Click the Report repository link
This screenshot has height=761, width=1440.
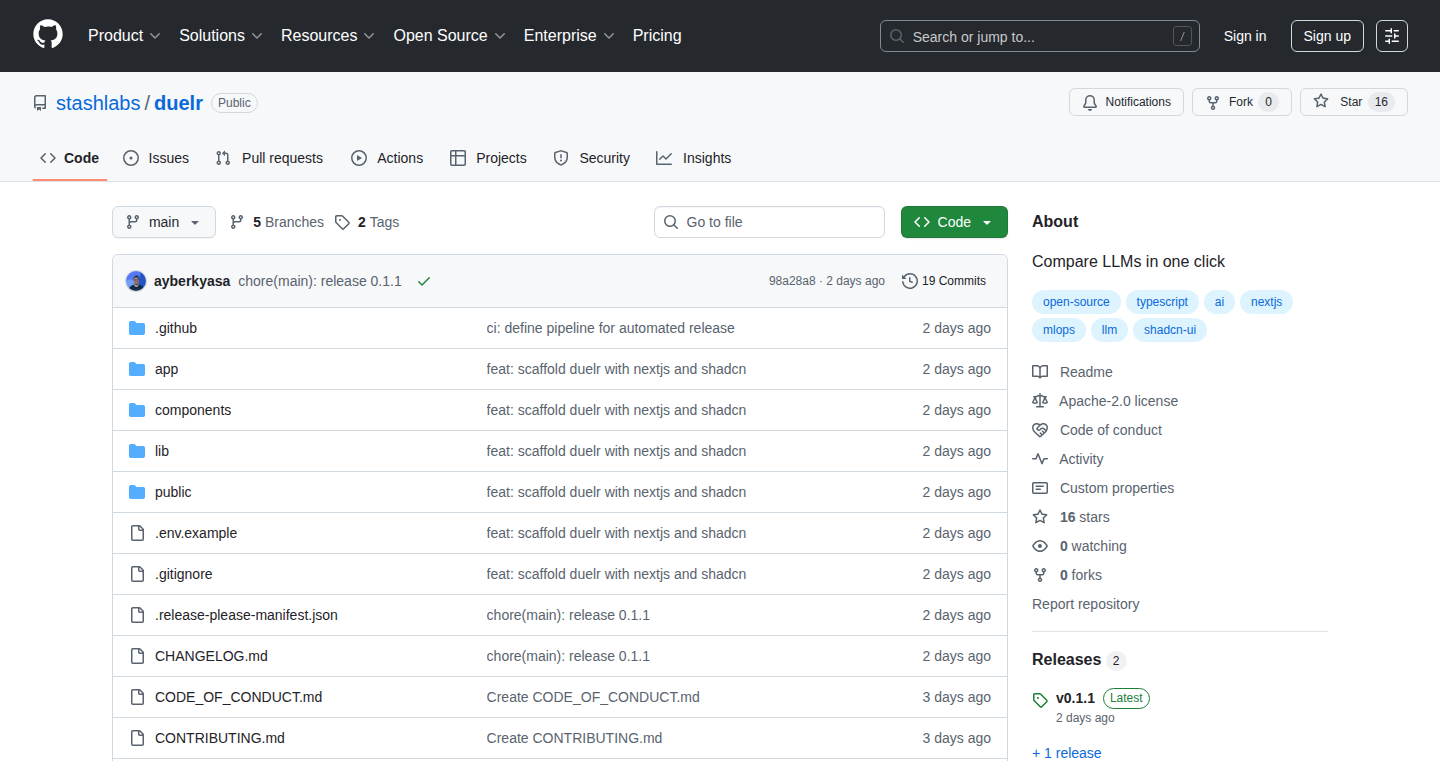click(1085, 604)
